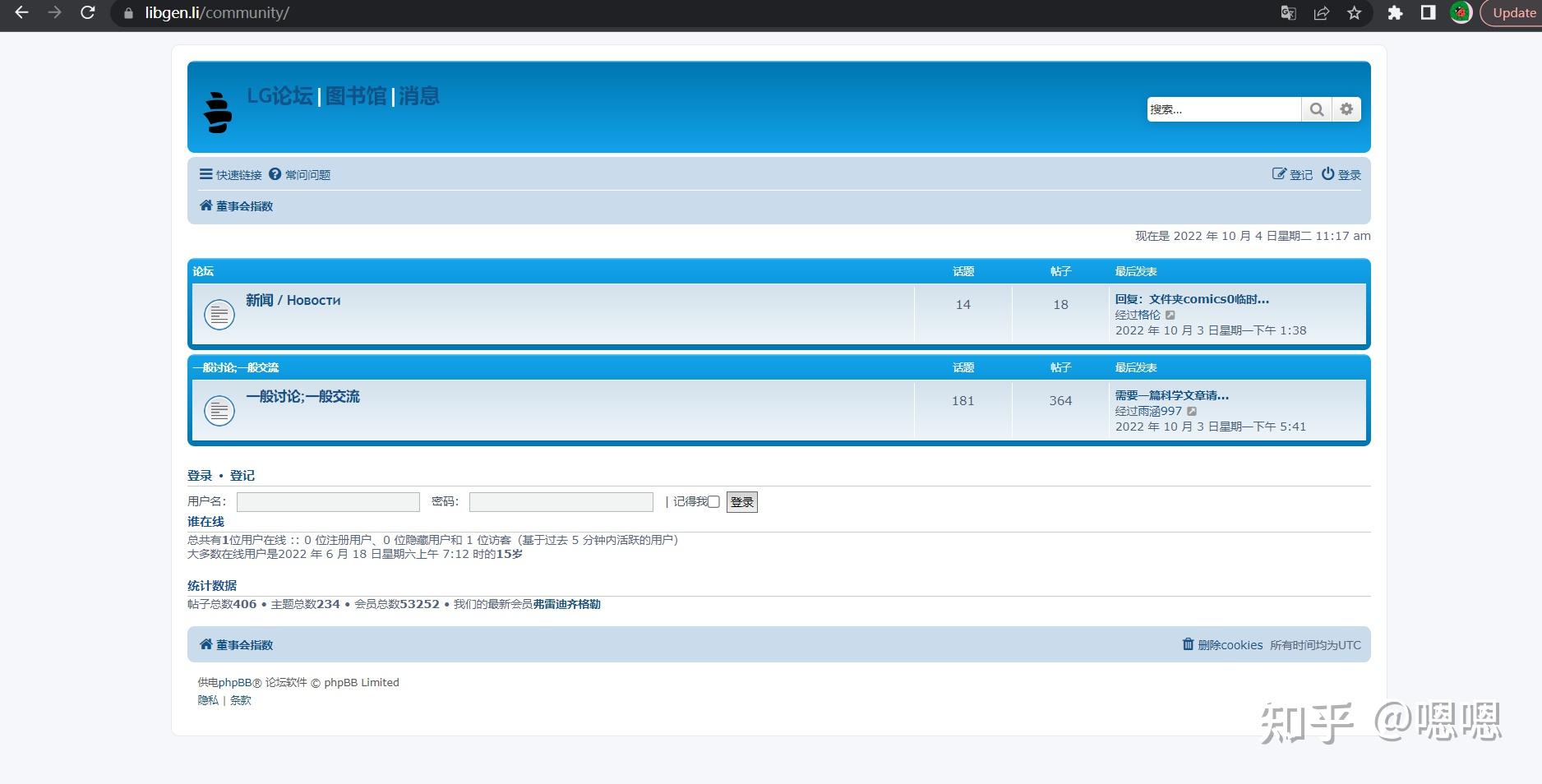Image resolution: width=1542 pixels, height=784 pixels.
Task: Click the share page icon
Action: 1322,13
